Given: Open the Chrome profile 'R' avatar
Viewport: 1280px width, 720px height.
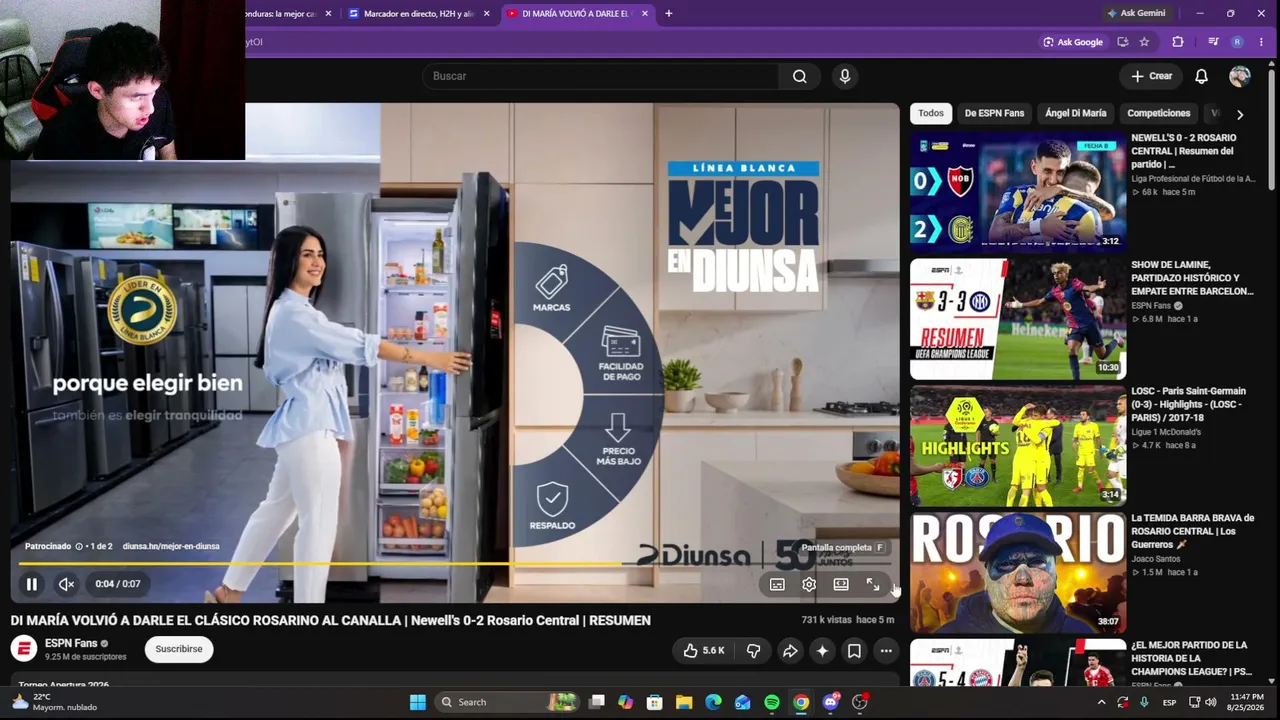Looking at the screenshot, I should pyautogui.click(x=1237, y=42).
